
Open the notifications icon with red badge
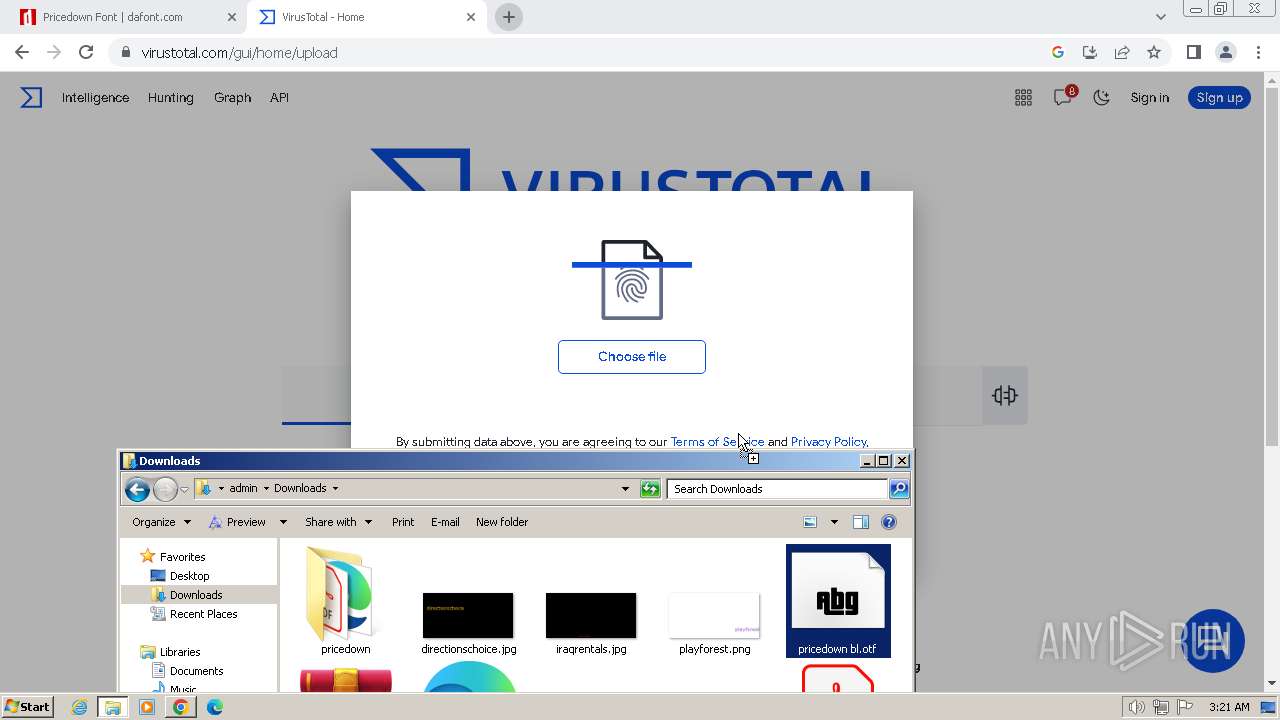pos(1063,97)
